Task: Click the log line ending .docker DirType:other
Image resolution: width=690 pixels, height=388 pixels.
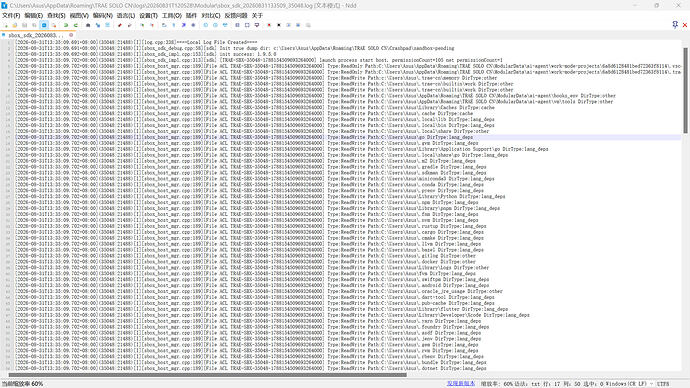Action: coord(245,261)
